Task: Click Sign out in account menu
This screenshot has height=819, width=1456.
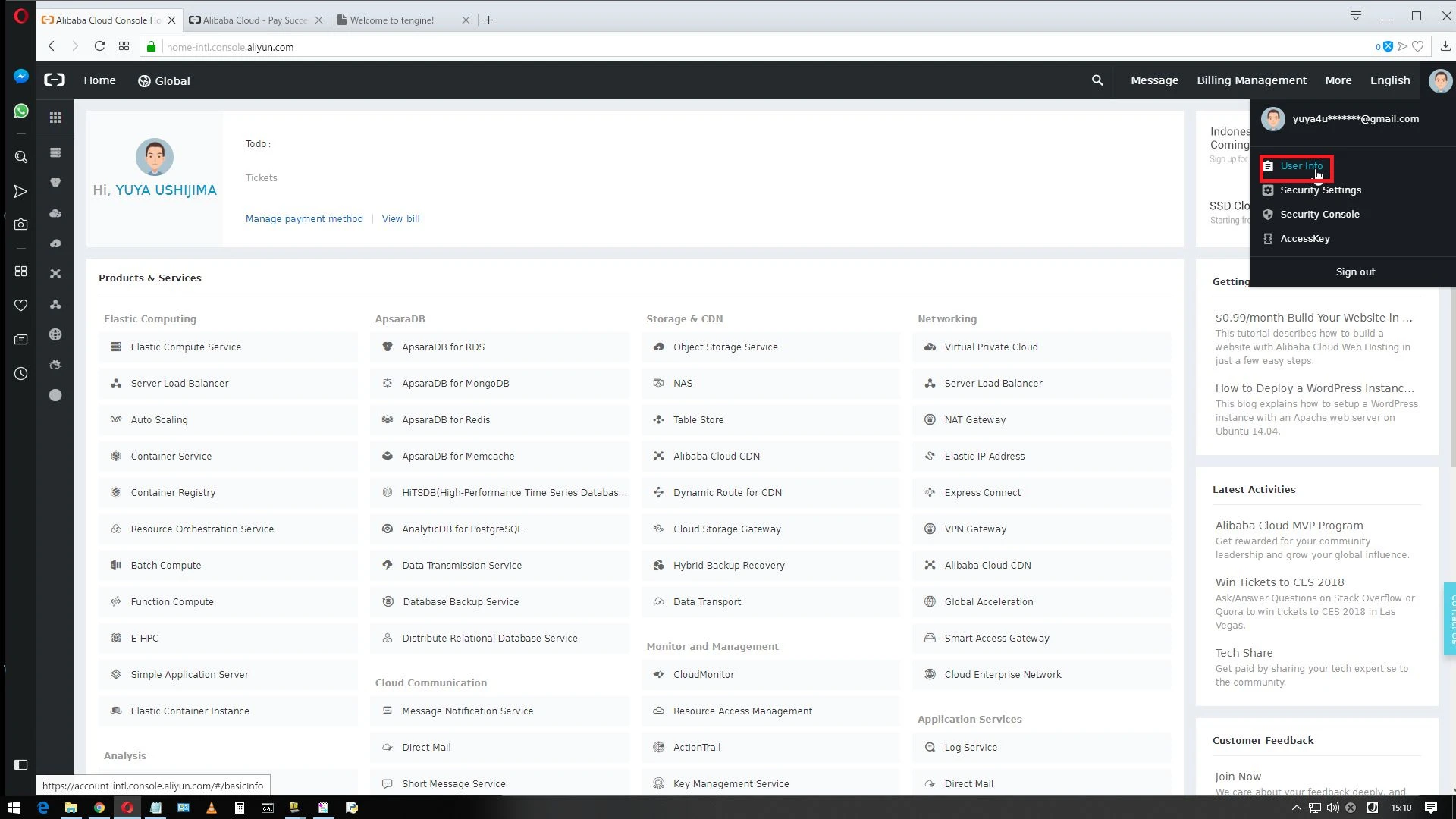Action: [1355, 271]
